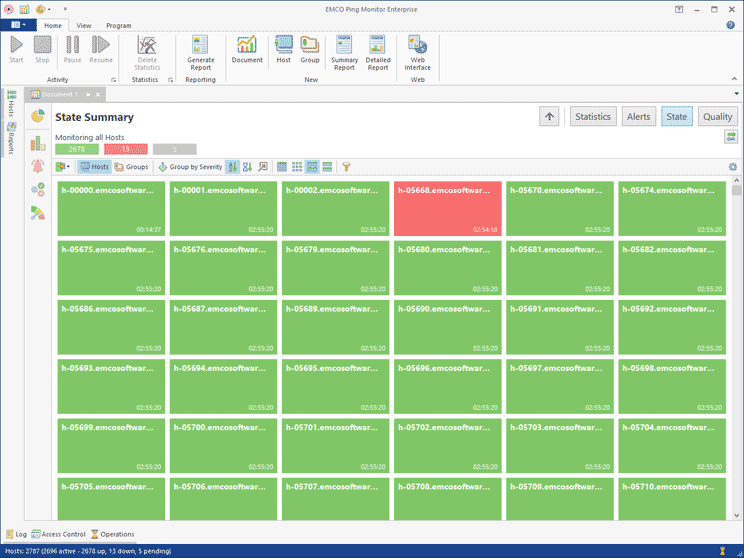744x558 pixels.
Task: Click the Generate Report ribbon icon
Action: [x=200, y=51]
